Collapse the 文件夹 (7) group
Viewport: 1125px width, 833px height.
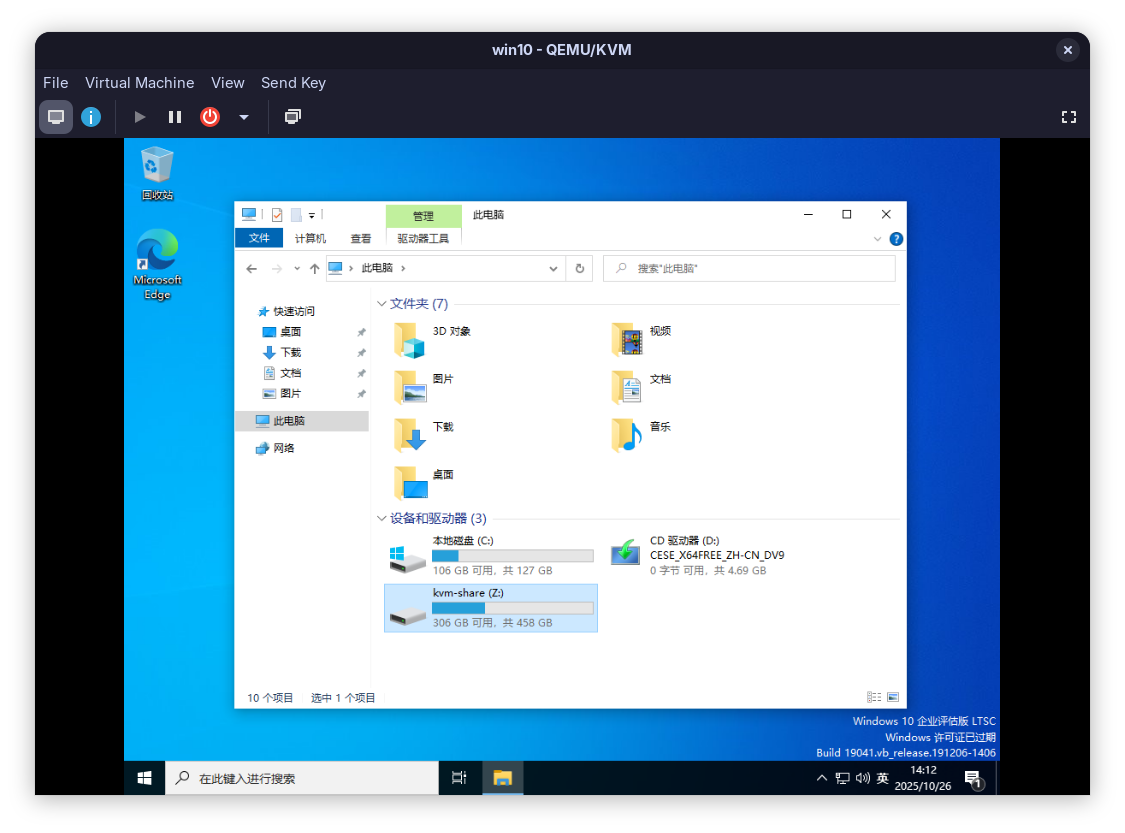click(382, 304)
